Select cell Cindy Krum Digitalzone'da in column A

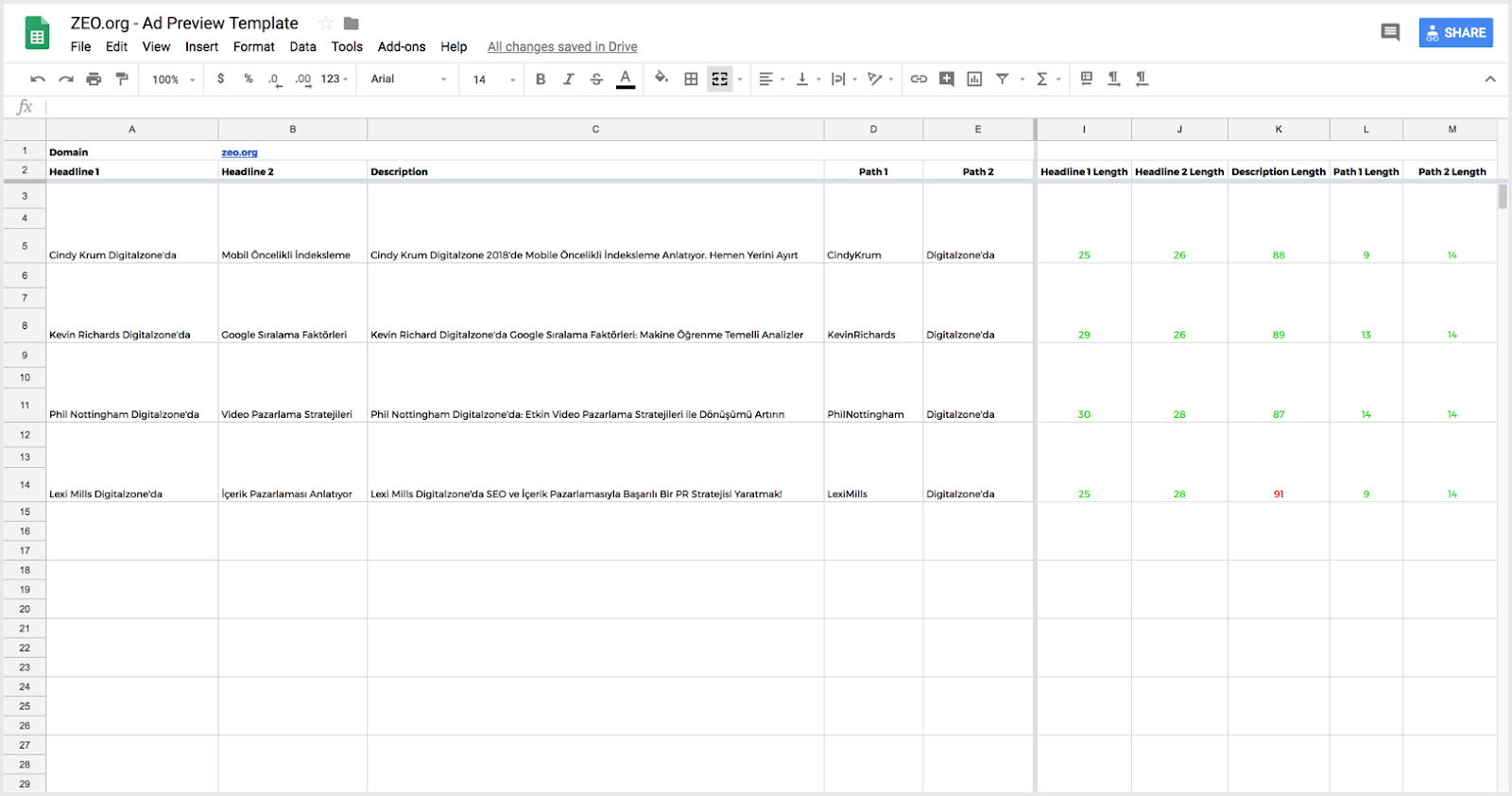(x=132, y=223)
